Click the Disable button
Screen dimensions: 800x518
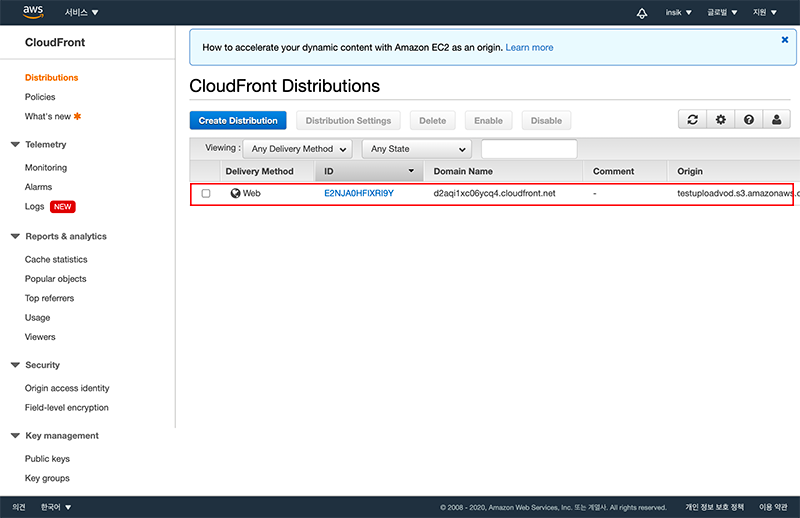tap(546, 120)
